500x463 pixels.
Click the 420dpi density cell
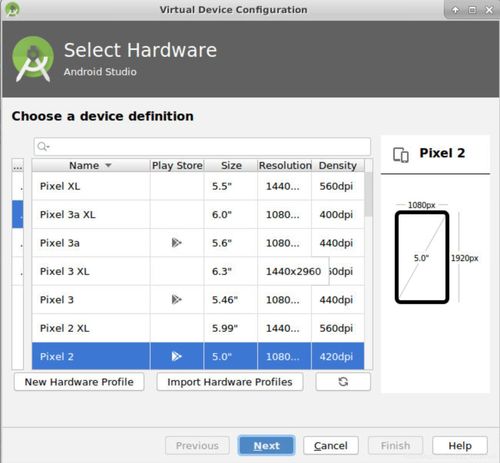tap(338, 356)
